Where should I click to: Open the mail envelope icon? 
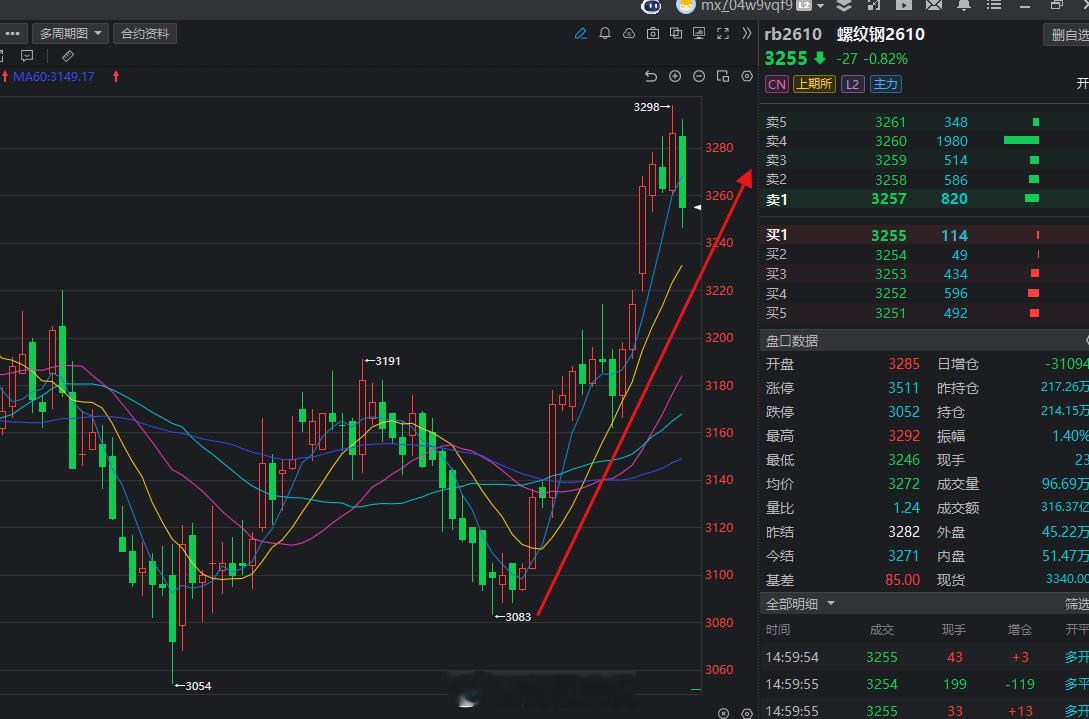[x=934, y=5]
